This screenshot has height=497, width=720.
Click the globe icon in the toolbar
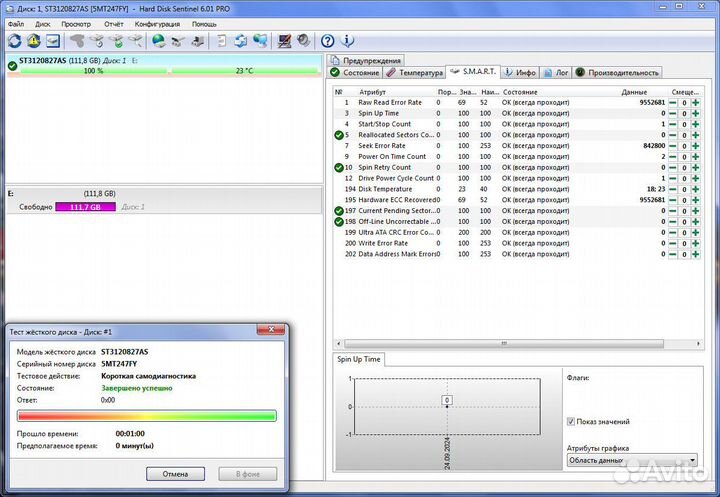click(159, 41)
